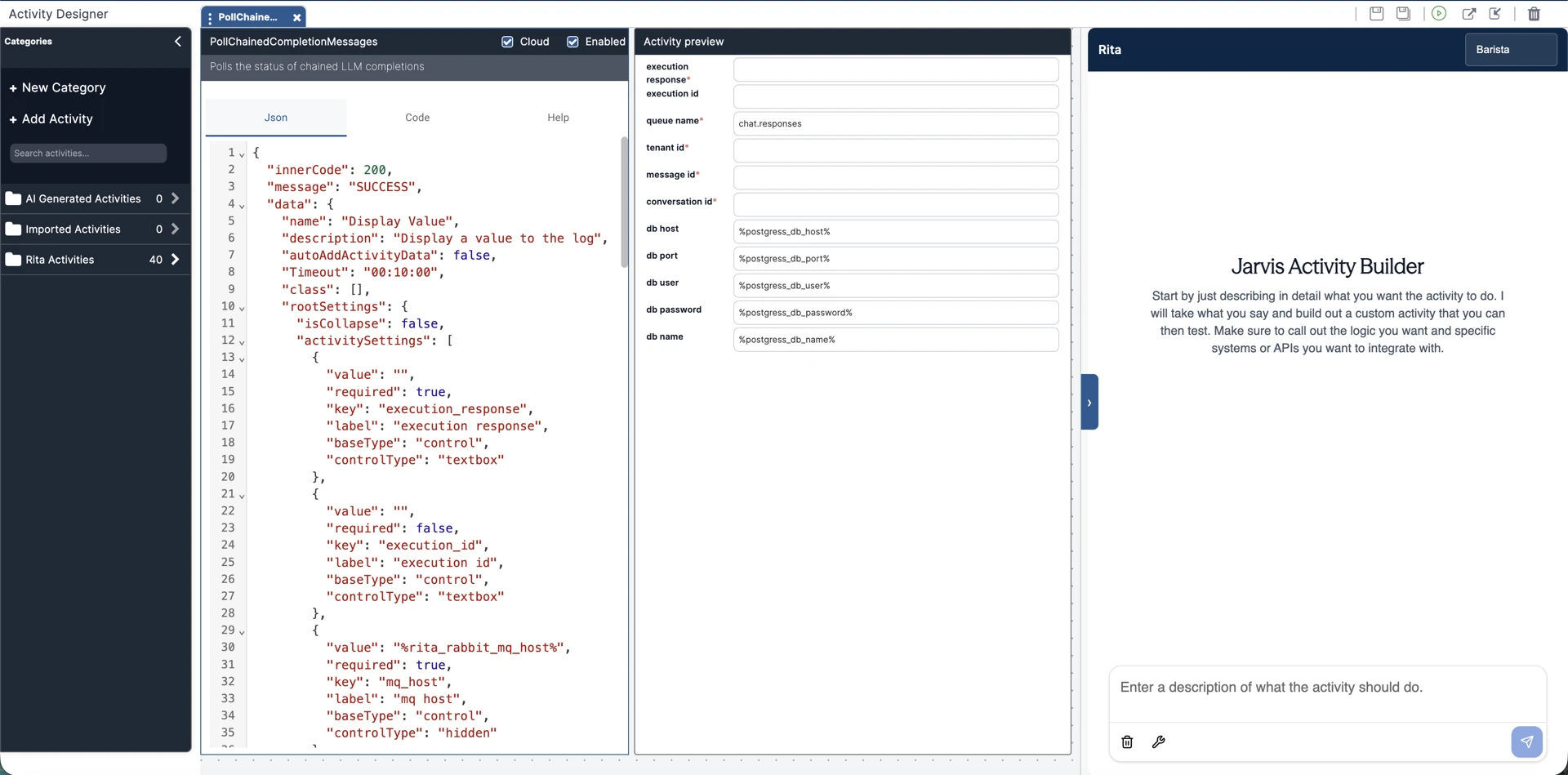Click the Export activity icon
This screenshot has height=775, width=1568.
coord(1468,13)
